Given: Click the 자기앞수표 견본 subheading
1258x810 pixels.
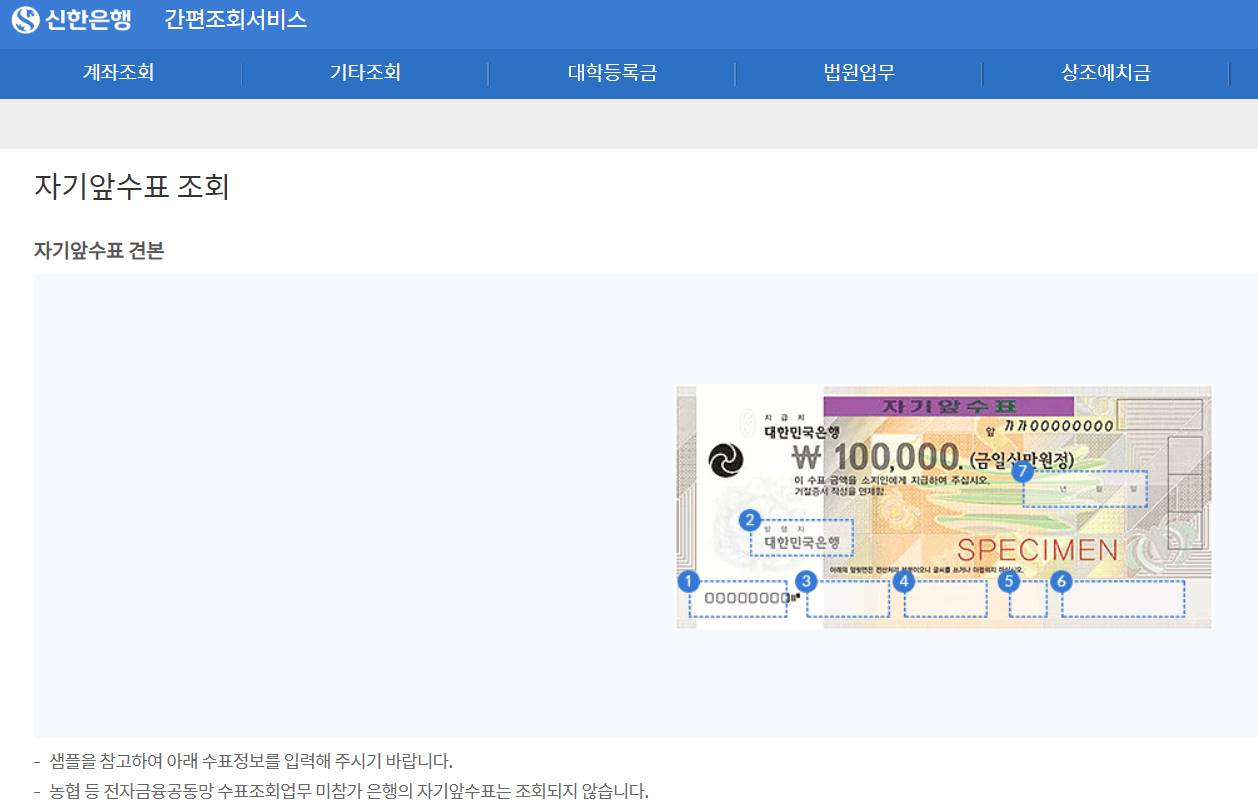Looking at the screenshot, I should click(99, 251).
